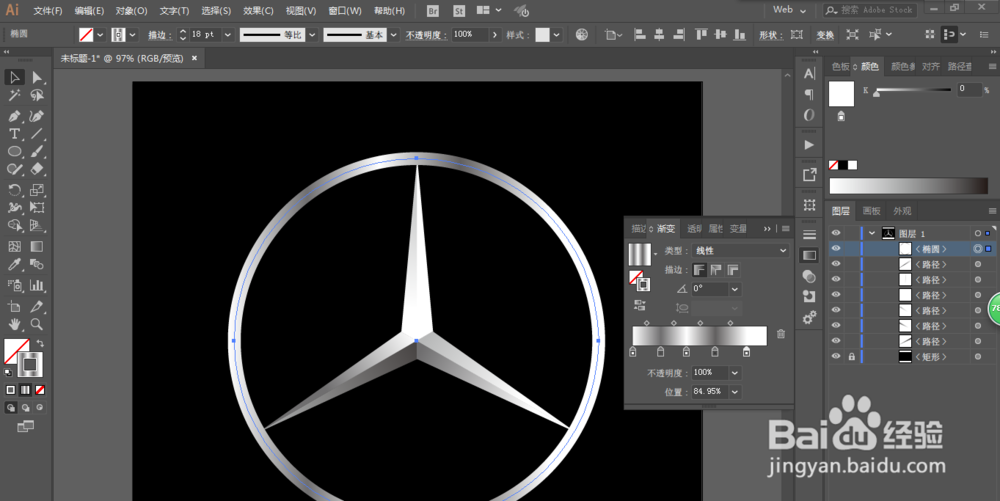Select the Rotate tool
Image resolution: width=1000 pixels, height=501 pixels.
[14, 190]
